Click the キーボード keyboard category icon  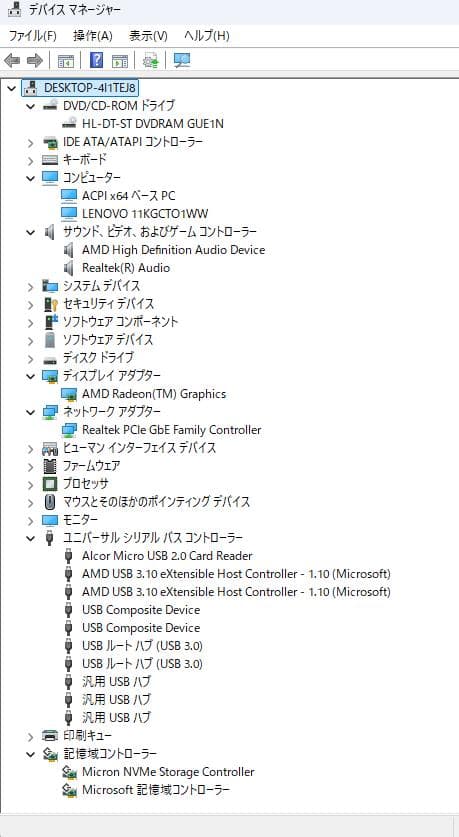pyautogui.click(x=50, y=160)
